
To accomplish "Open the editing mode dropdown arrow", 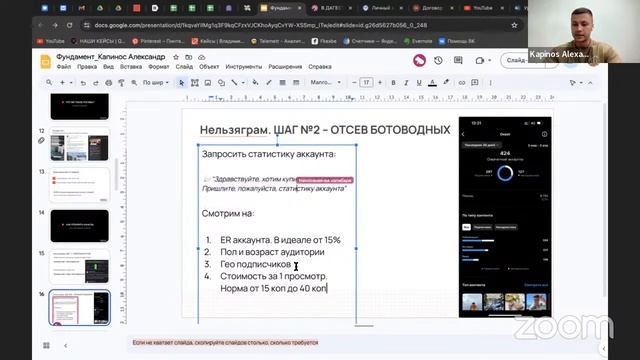I will click(581, 83).
